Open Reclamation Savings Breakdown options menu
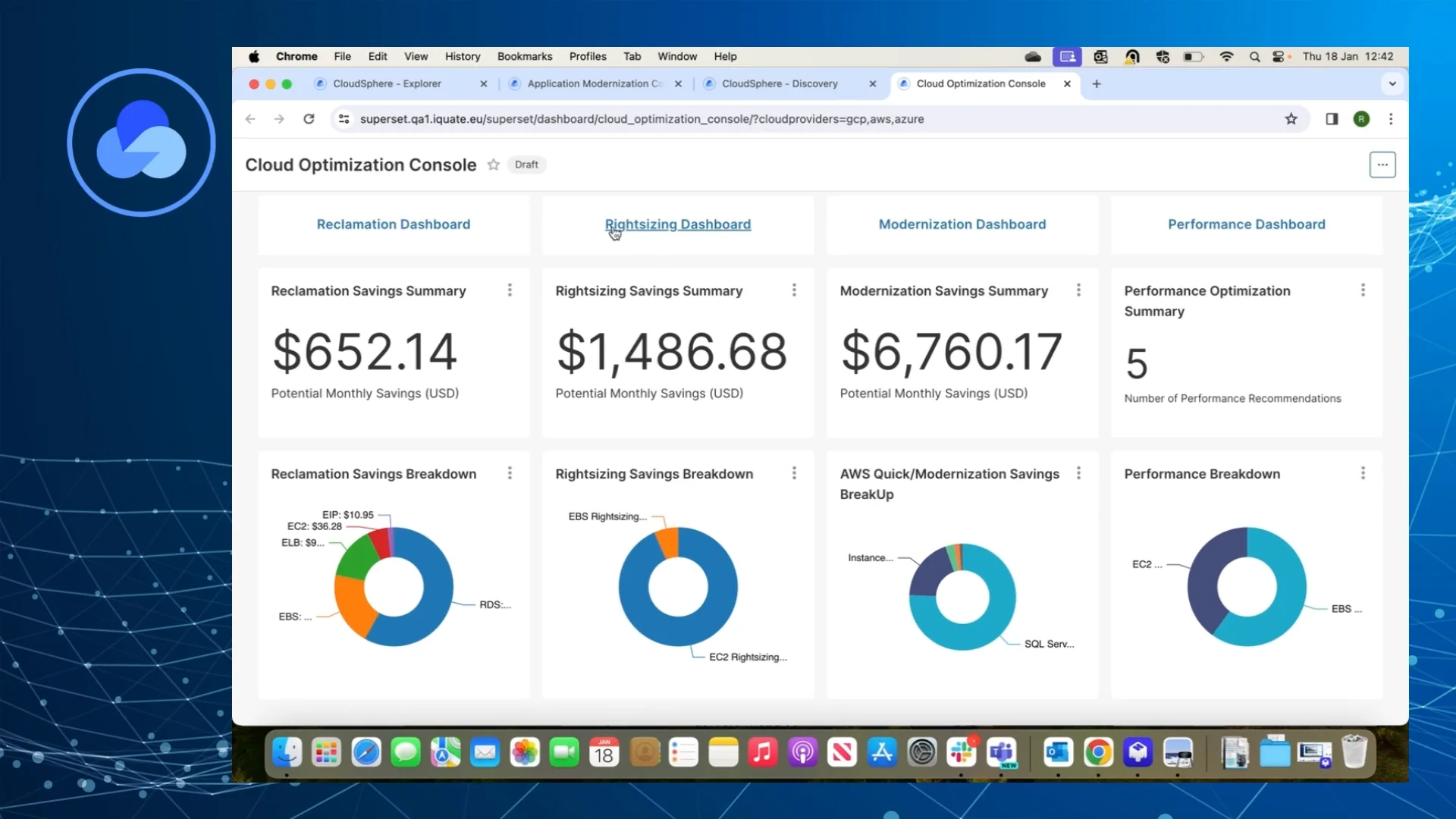Viewport: 1456px width, 819px height. pos(510,473)
